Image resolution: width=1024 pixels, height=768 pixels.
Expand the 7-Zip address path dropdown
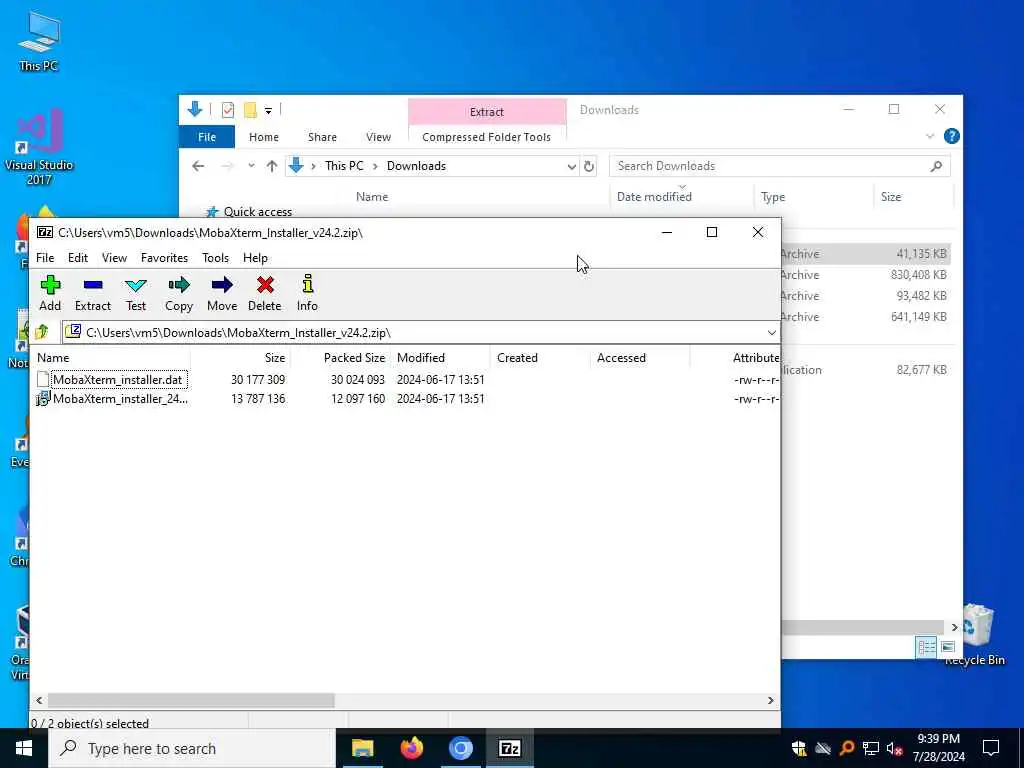pyautogui.click(x=771, y=332)
